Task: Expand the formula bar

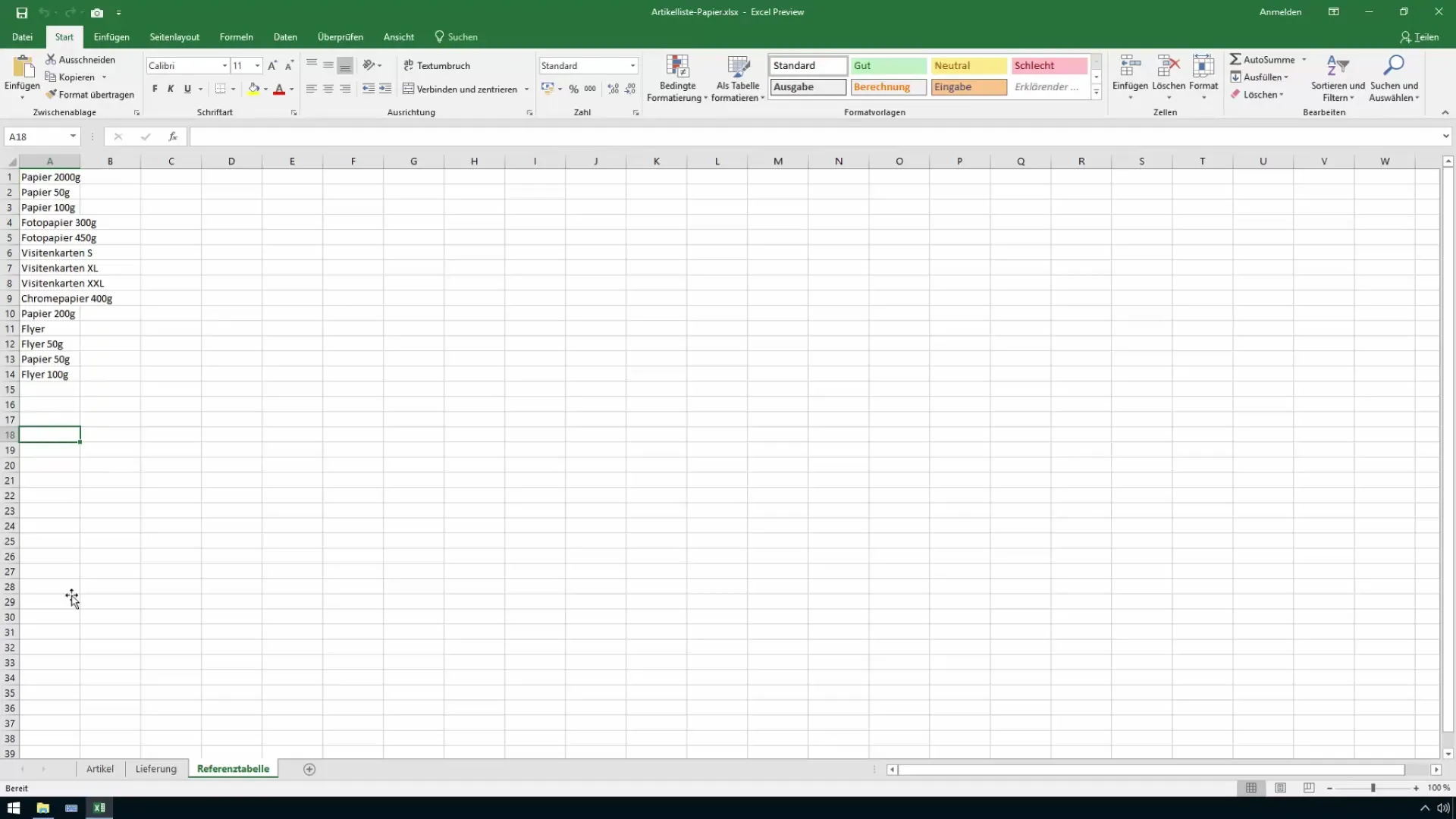Action: (1445, 136)
